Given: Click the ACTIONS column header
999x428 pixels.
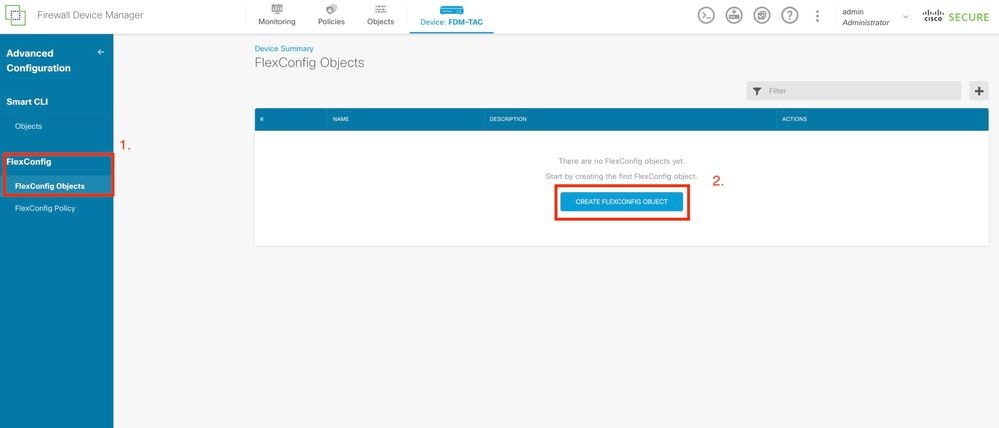Looking at the screenshot, I should click(x=794, y=120).
